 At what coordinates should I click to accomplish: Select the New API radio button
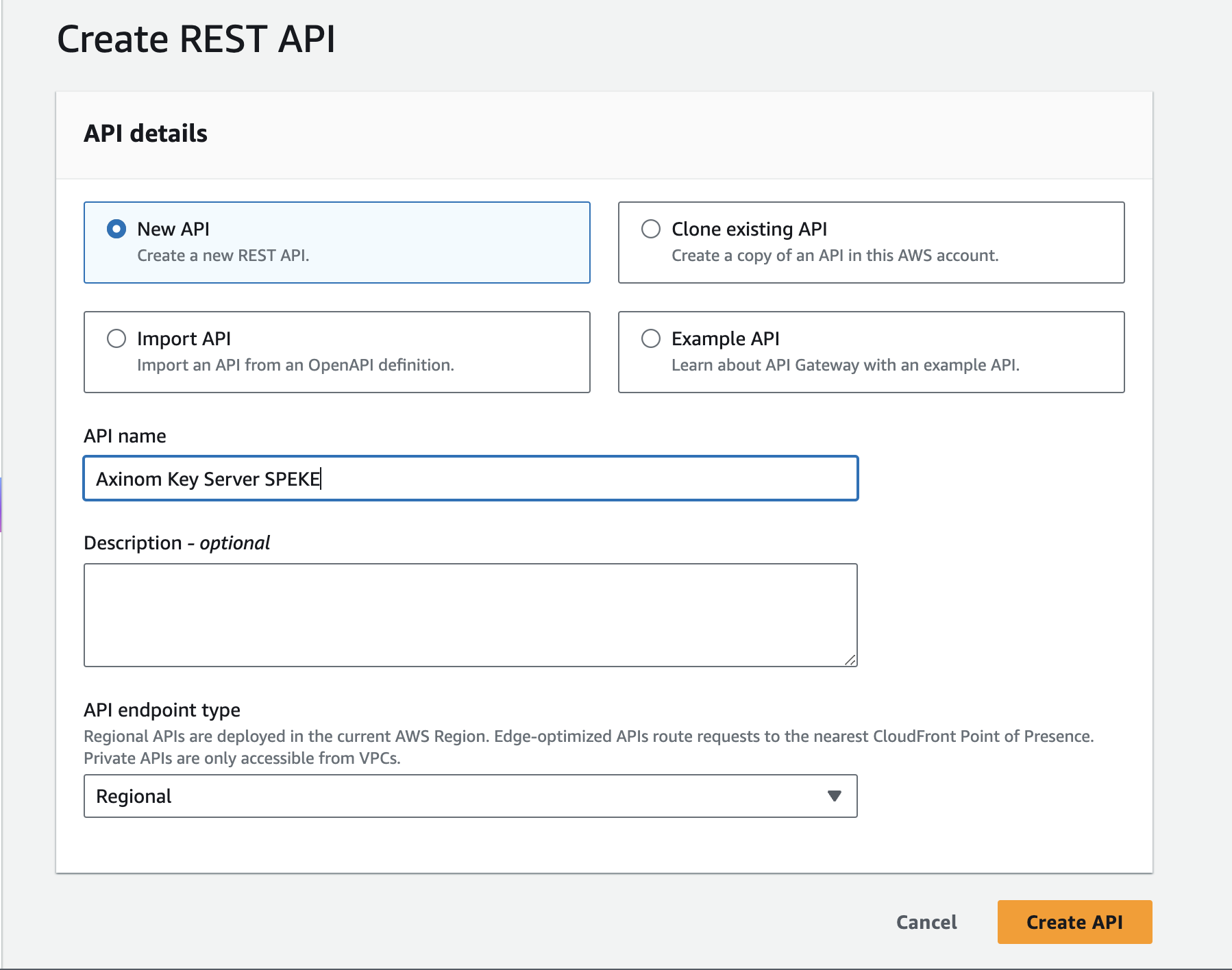pos(116,229)
